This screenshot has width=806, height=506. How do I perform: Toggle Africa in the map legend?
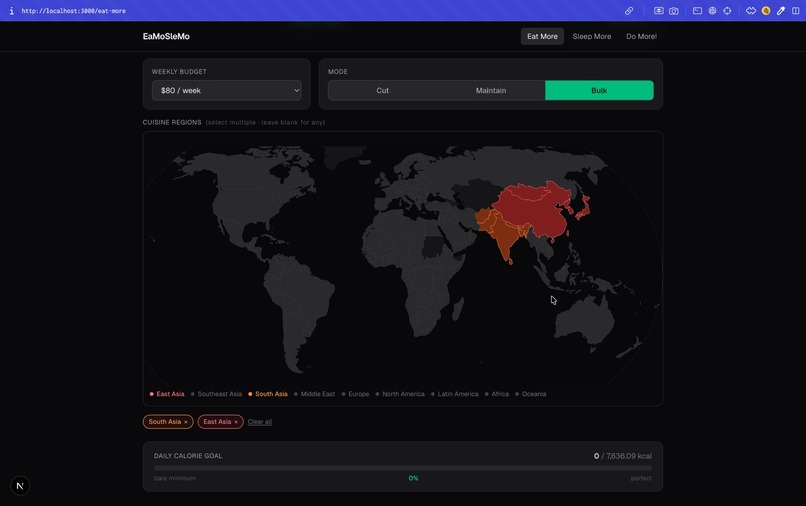coord(497,394)
